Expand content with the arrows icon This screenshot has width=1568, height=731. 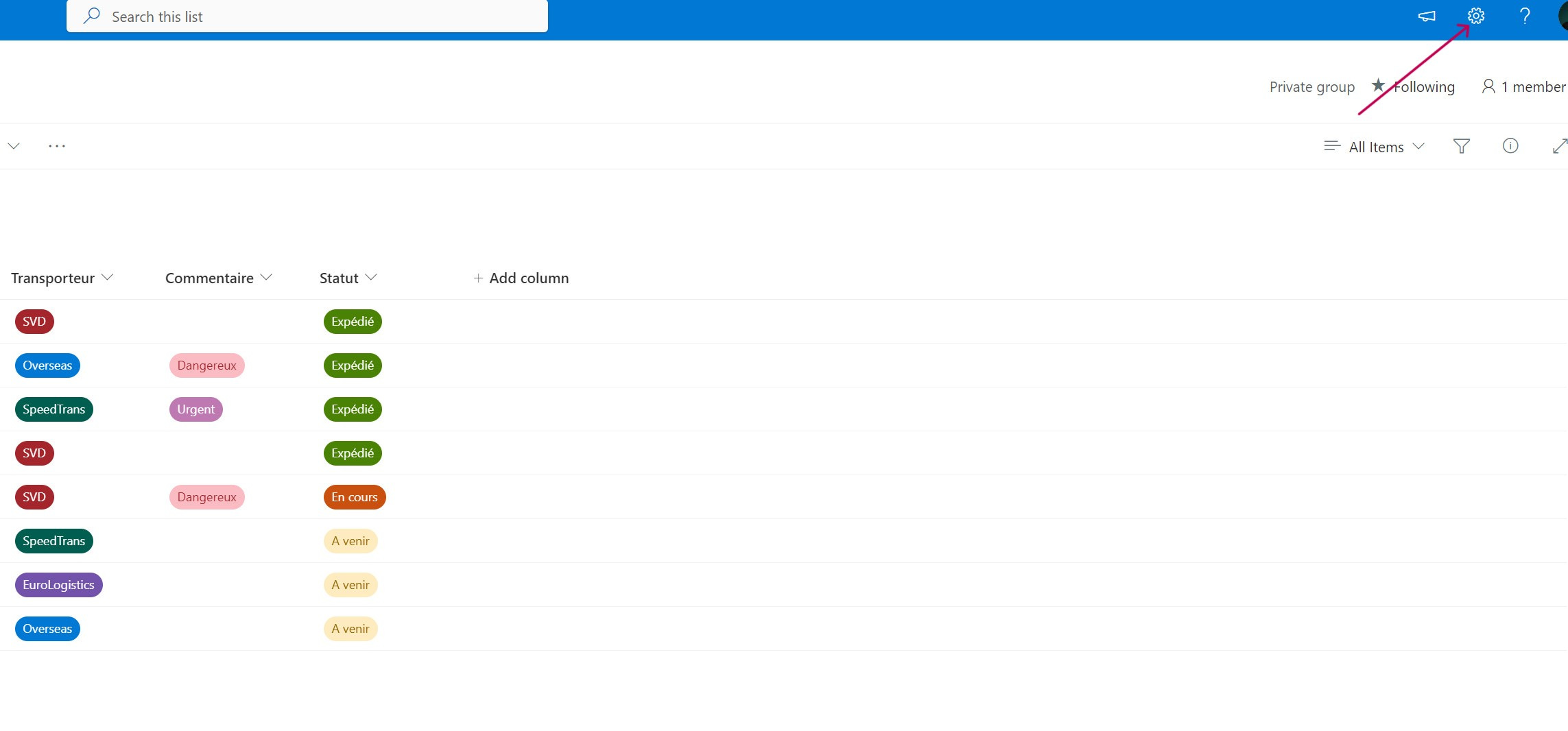tap(1559, 146)
